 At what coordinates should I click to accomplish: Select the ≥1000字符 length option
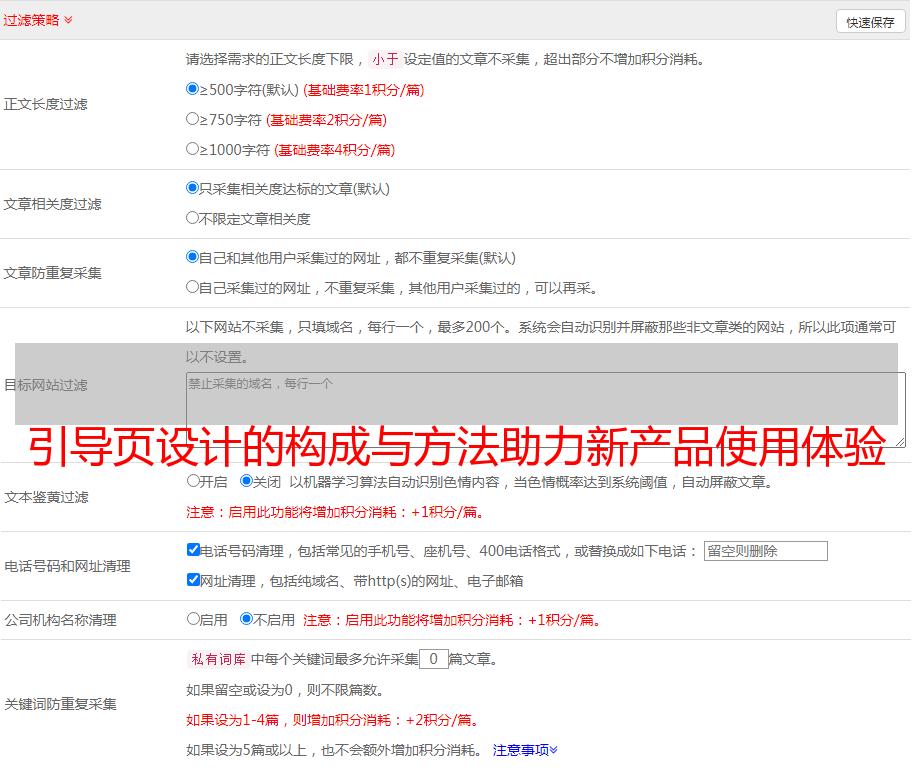pyautogui.click(x=193, y=149)
